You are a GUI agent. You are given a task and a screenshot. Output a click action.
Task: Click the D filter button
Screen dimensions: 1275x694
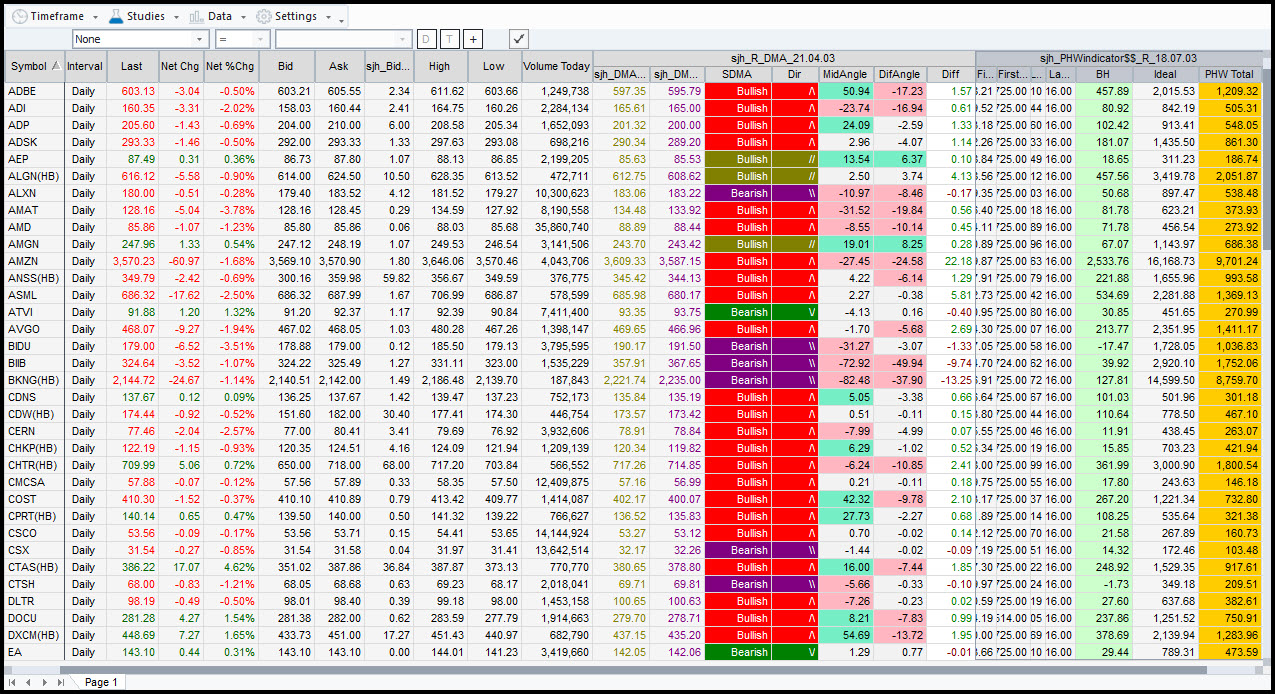[x=426, y=39]
